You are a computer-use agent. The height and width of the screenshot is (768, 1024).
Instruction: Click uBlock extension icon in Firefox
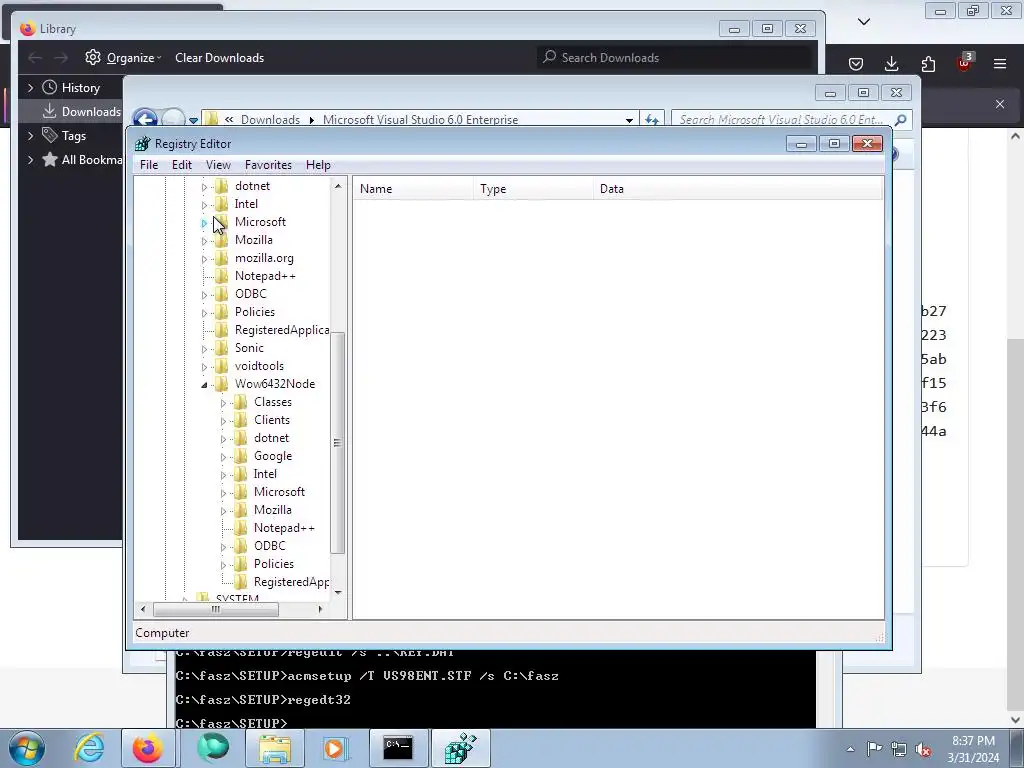965,63
